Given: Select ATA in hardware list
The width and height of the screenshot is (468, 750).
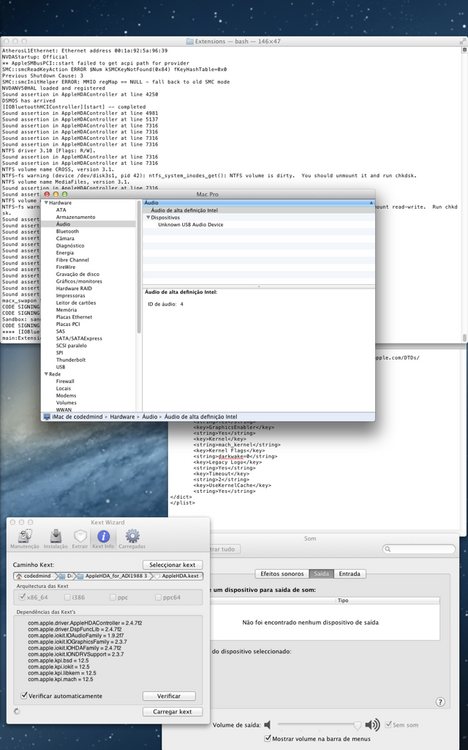Looking at the screenshot, I should tap(61, 210).
